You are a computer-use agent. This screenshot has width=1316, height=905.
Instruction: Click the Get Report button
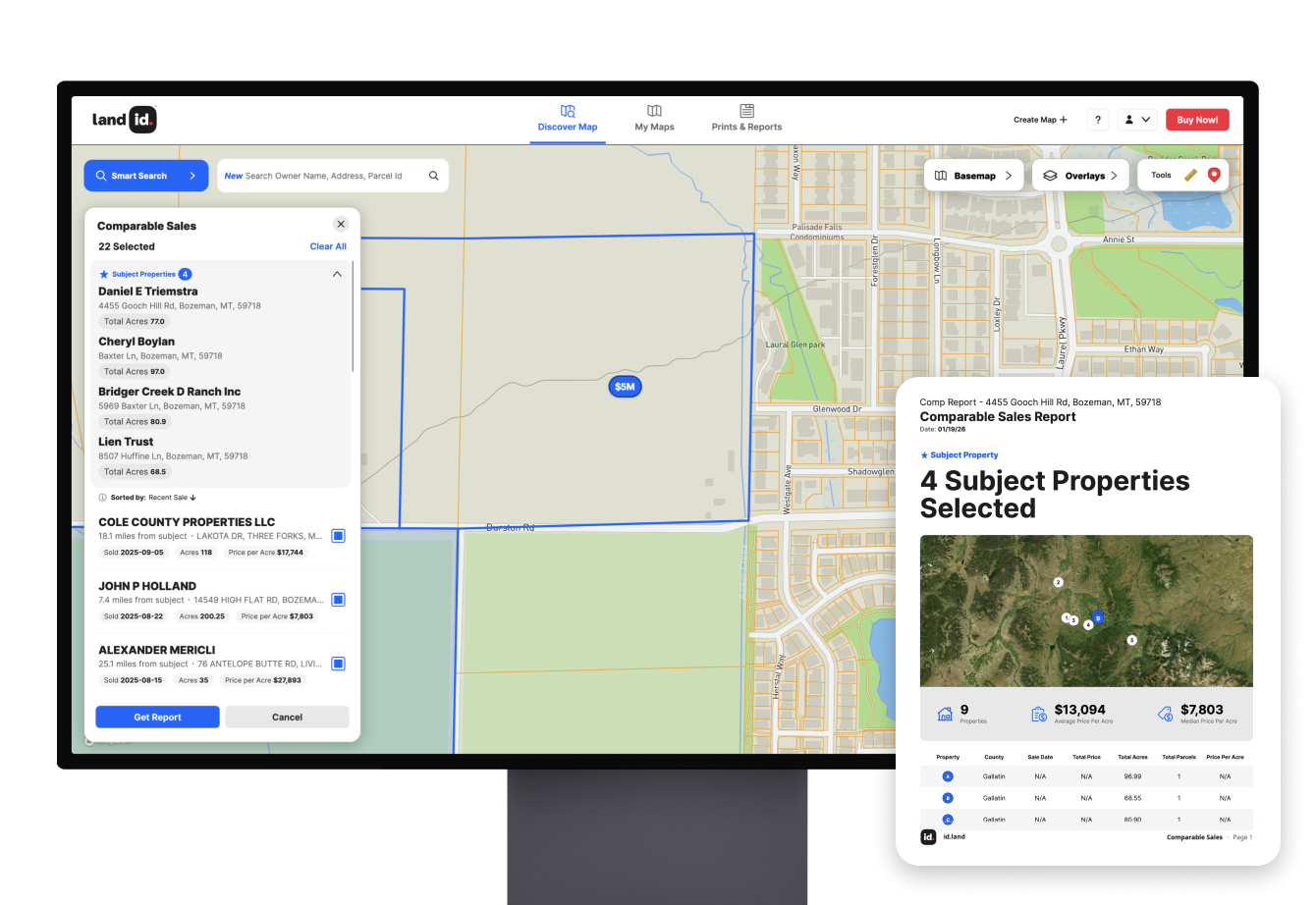pyautogui.click(x=157, y=718)
